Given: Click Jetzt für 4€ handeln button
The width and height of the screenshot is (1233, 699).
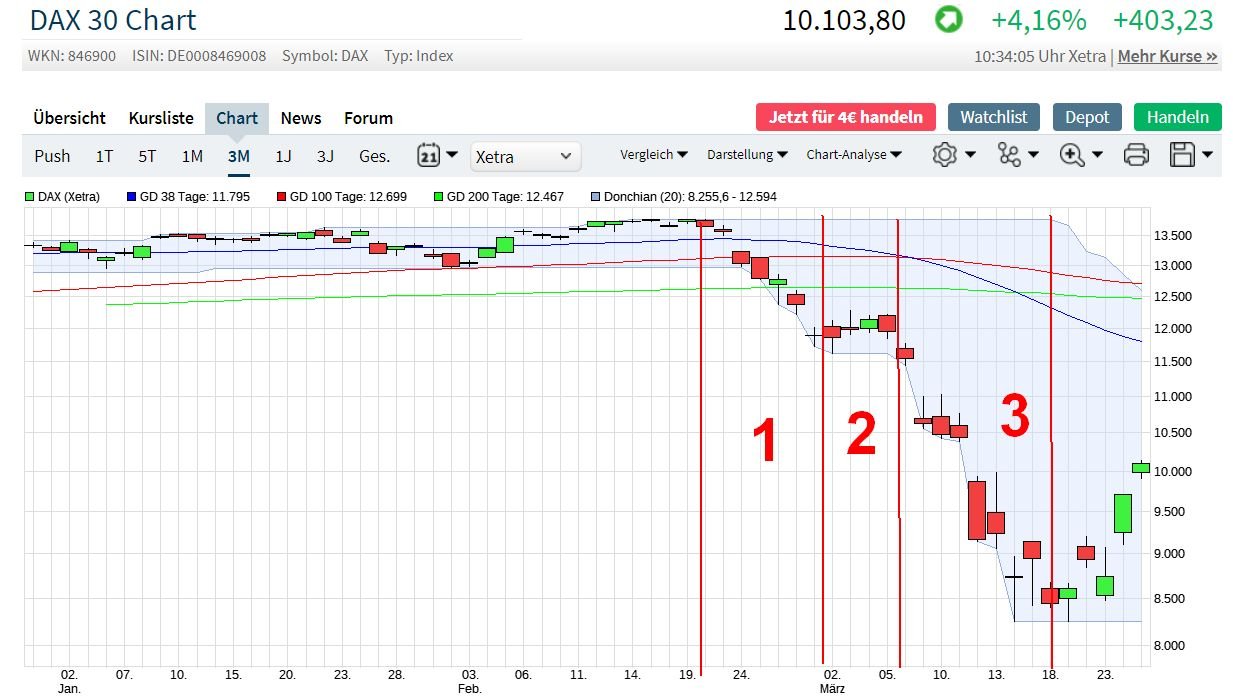Looking at the screenshot, I should (846, 117).
